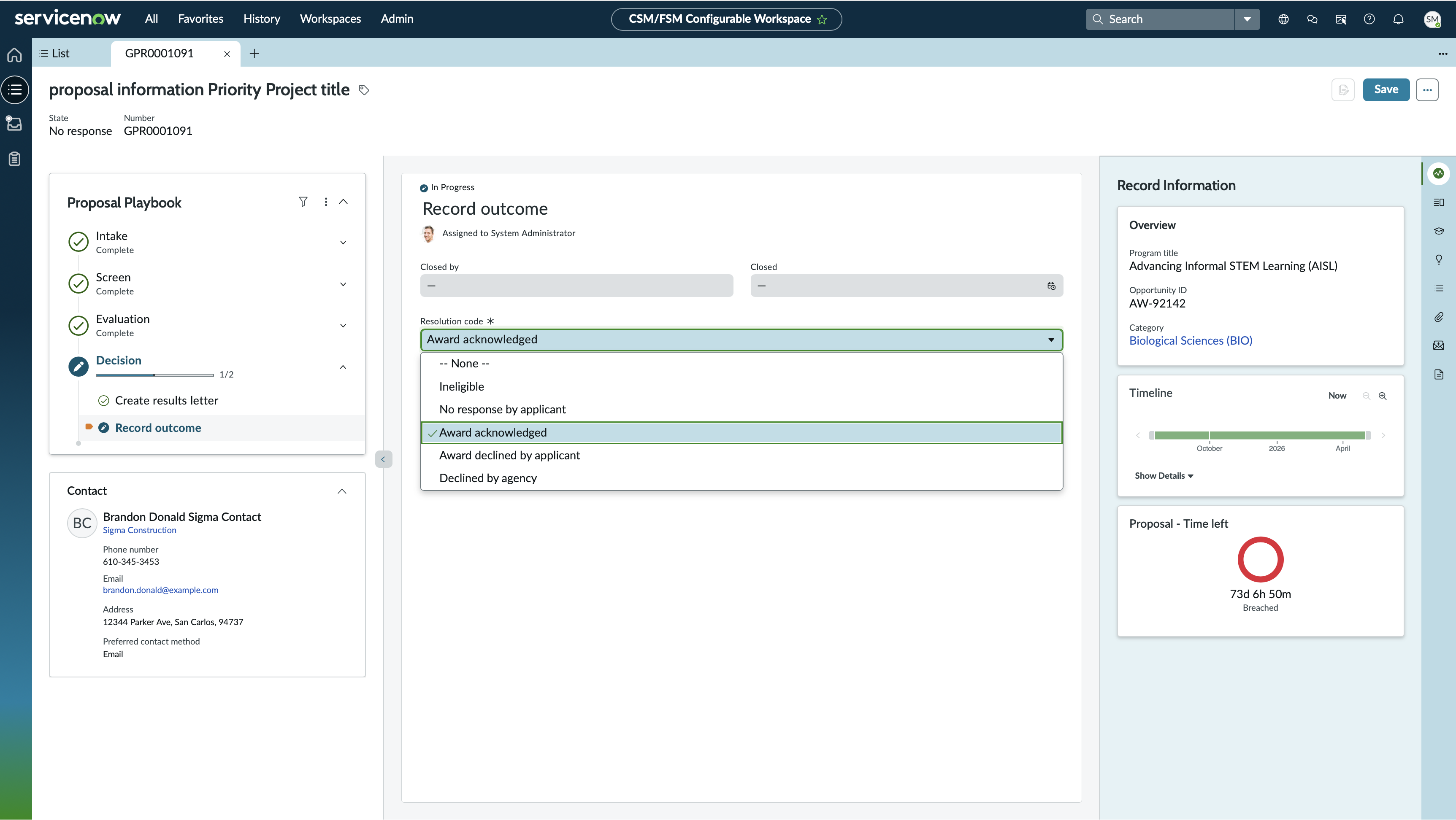Open the agent assist panel icon
Image resolution: width=1456 pixels, height=820 pixels.
pyautogui.click(x=1438, y=202)
